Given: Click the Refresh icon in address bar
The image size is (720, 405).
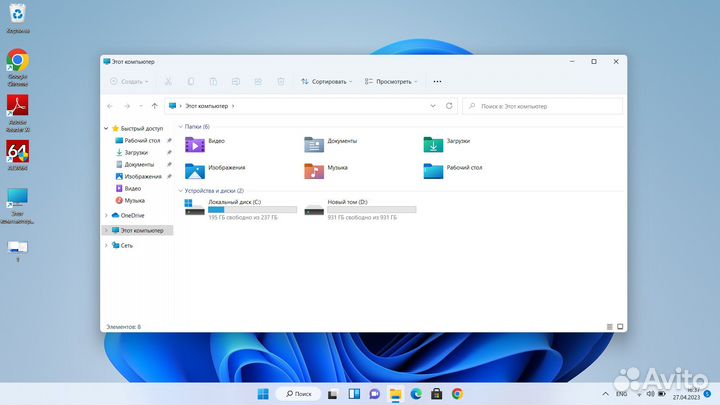Looking at the screenshot, I should click(x=449, y=106).
